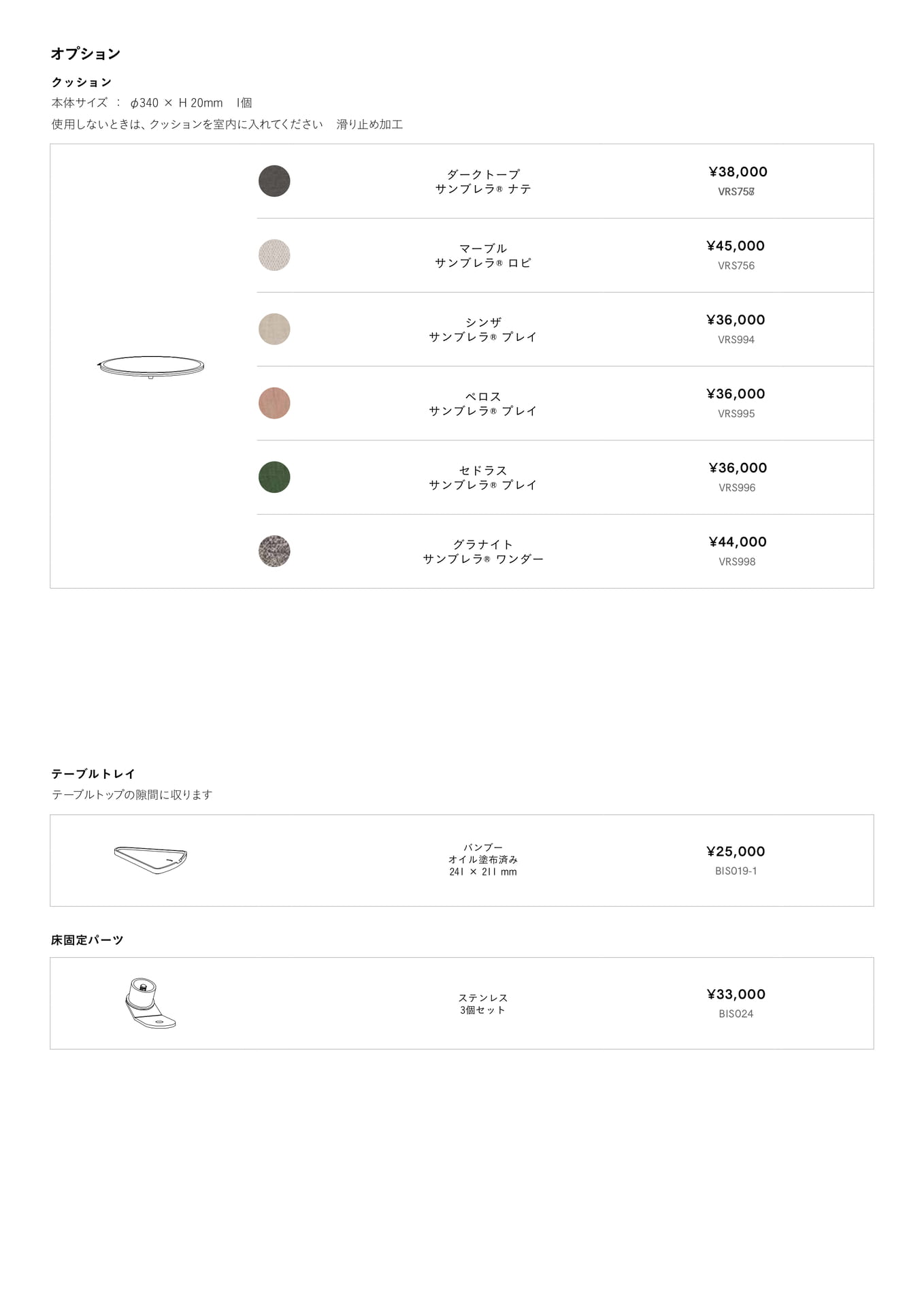
Task: Click the bamboo table tray illustration
Action: pyautogui.click(x=150, y=860)
